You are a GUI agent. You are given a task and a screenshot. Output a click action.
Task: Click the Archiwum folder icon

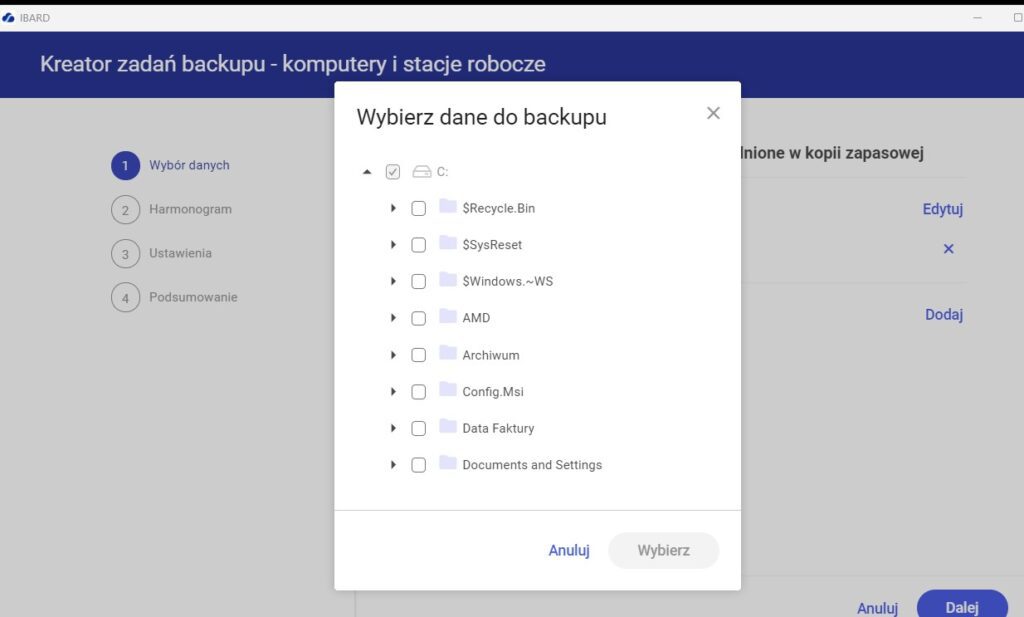pyautogui.click(x=447, y=354)
